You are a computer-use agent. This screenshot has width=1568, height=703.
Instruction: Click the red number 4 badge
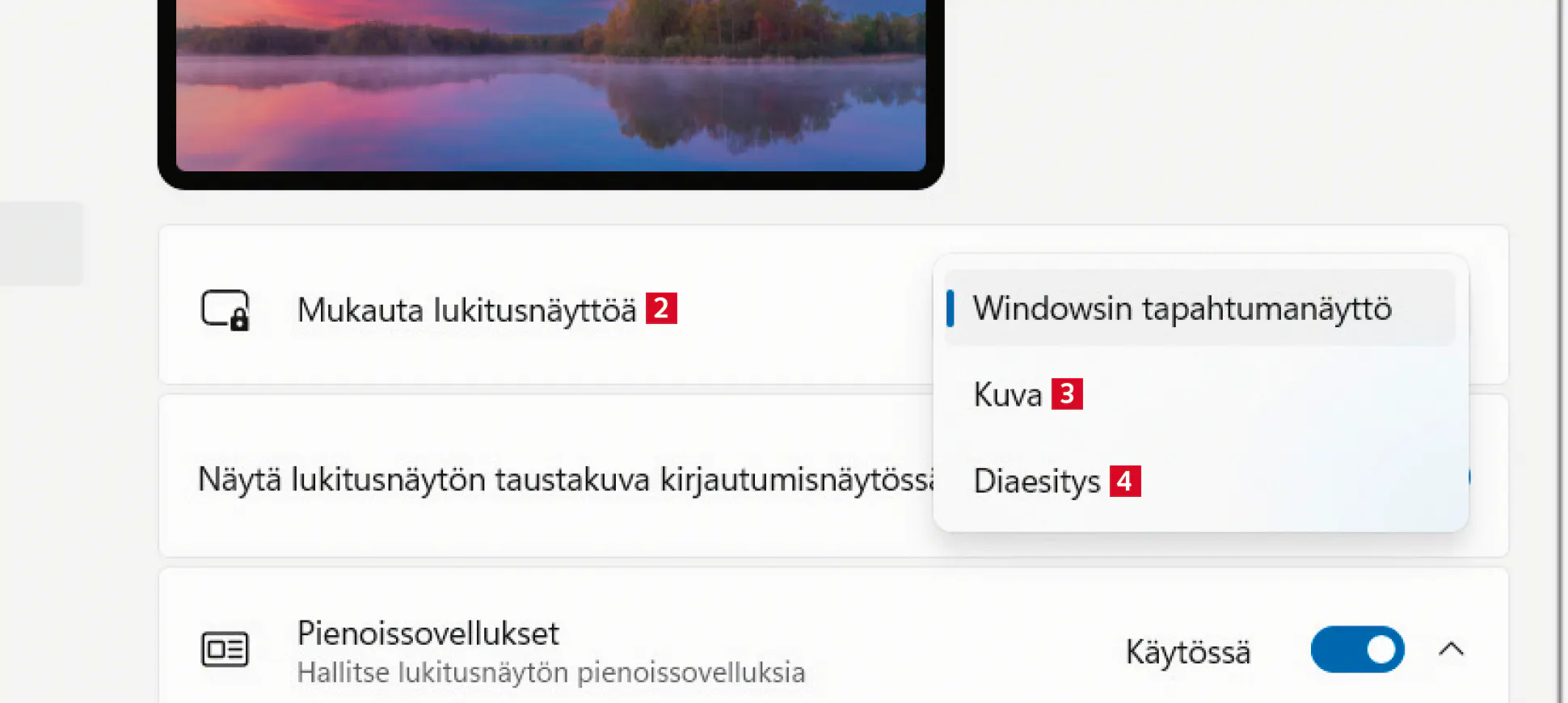1124,481
